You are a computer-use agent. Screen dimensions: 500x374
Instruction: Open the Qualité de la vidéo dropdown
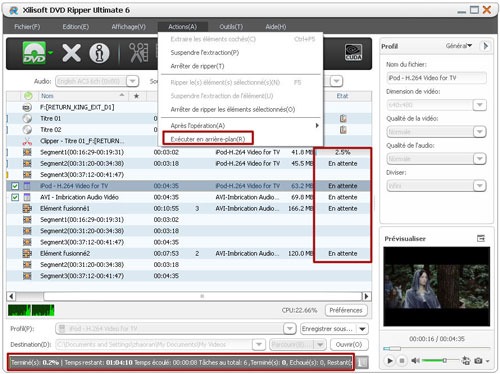coord(479,132)
